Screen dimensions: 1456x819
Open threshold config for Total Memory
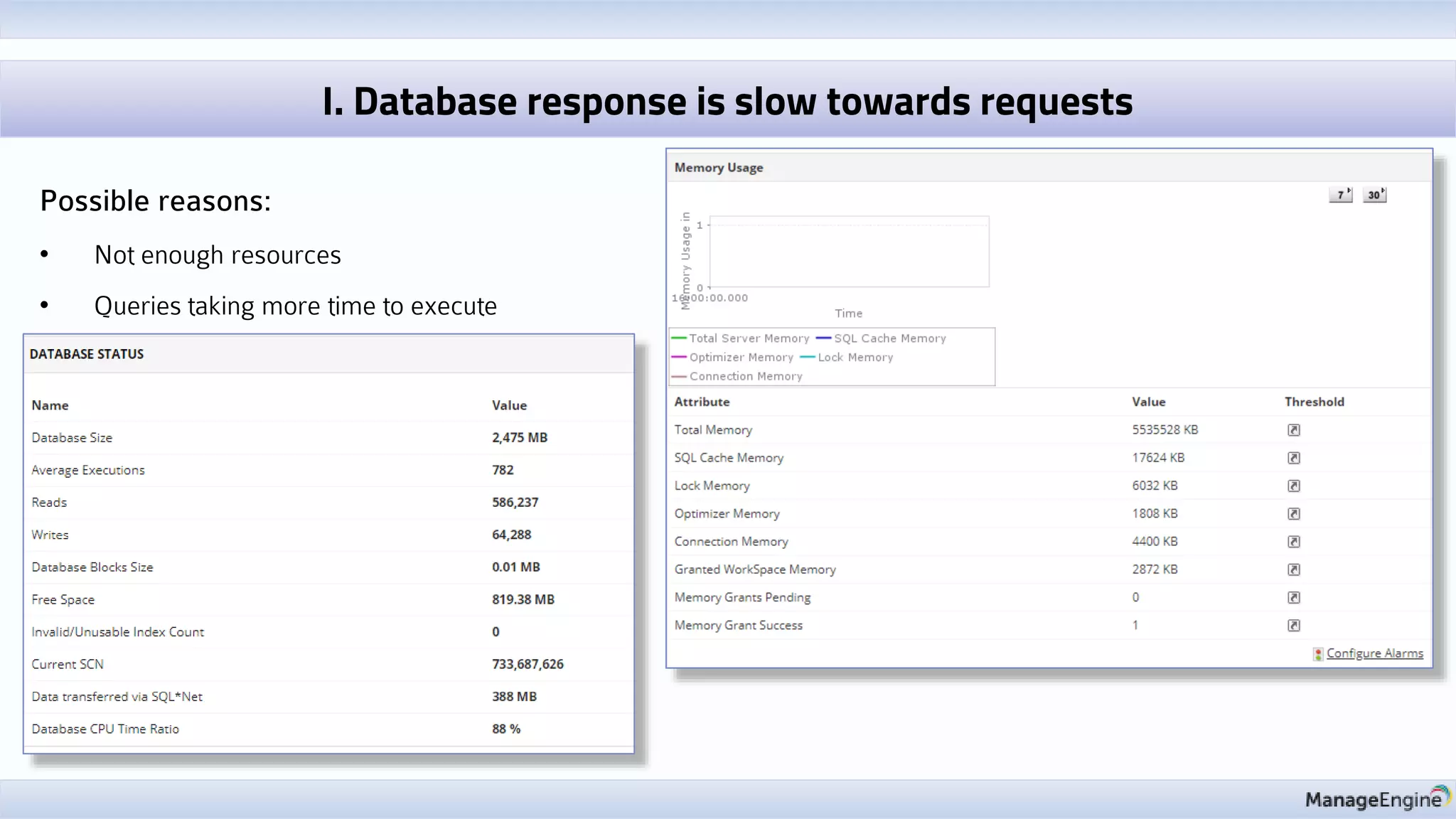coord(1294,430)
